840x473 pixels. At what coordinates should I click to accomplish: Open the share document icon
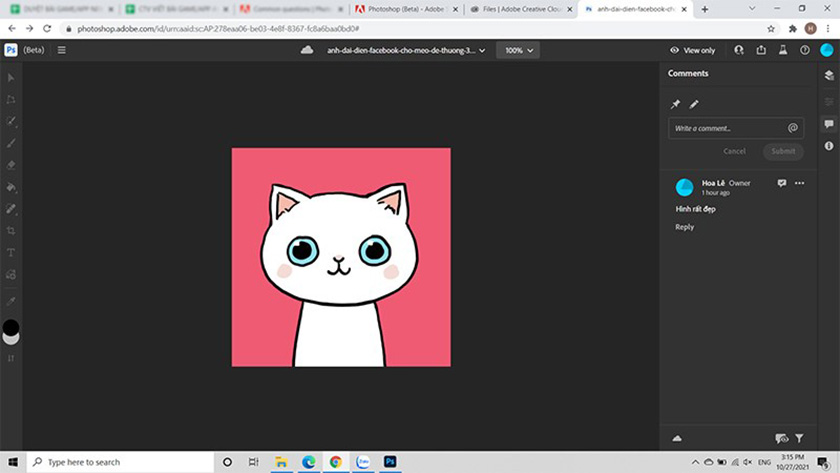(761, 50)
